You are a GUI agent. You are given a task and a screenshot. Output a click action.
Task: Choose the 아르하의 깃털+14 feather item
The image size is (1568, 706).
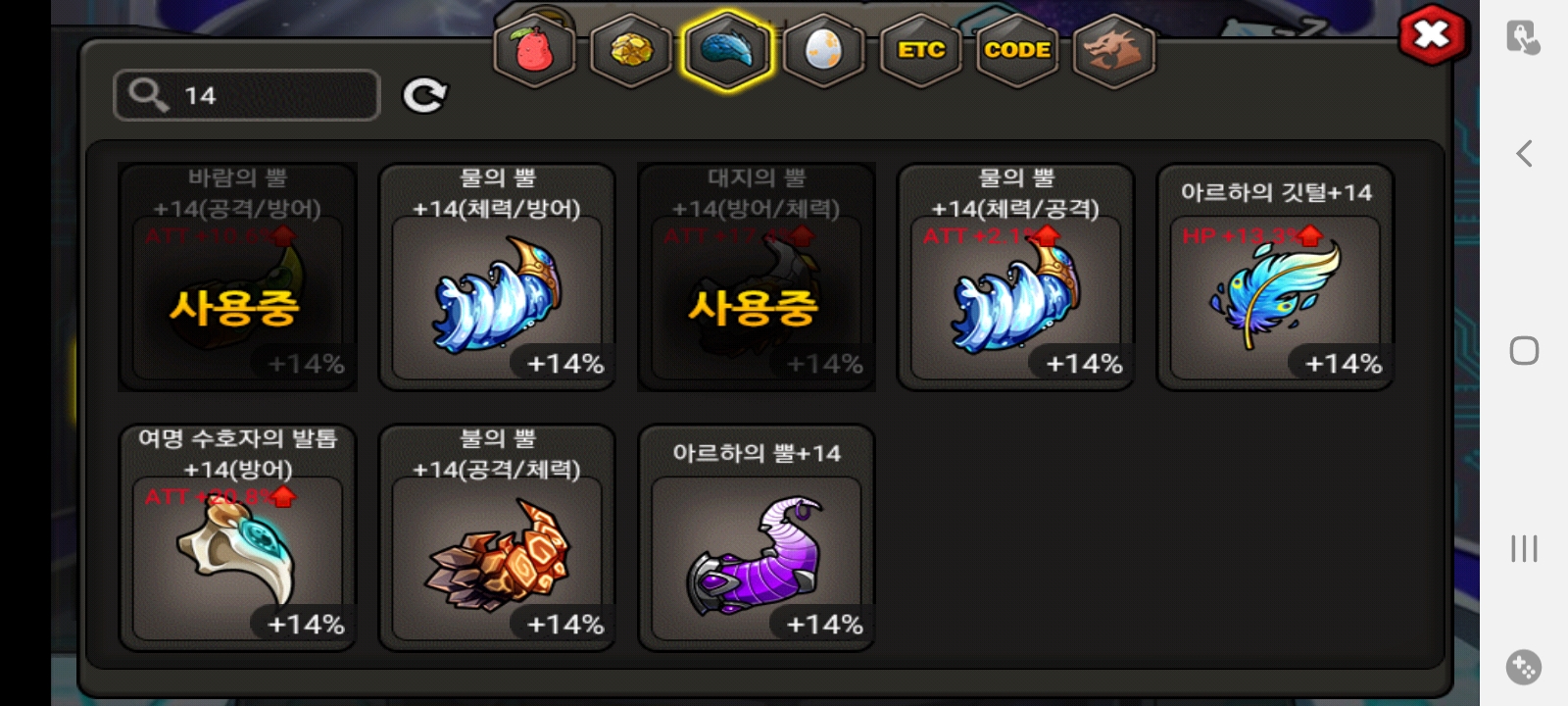[1275, 277]
